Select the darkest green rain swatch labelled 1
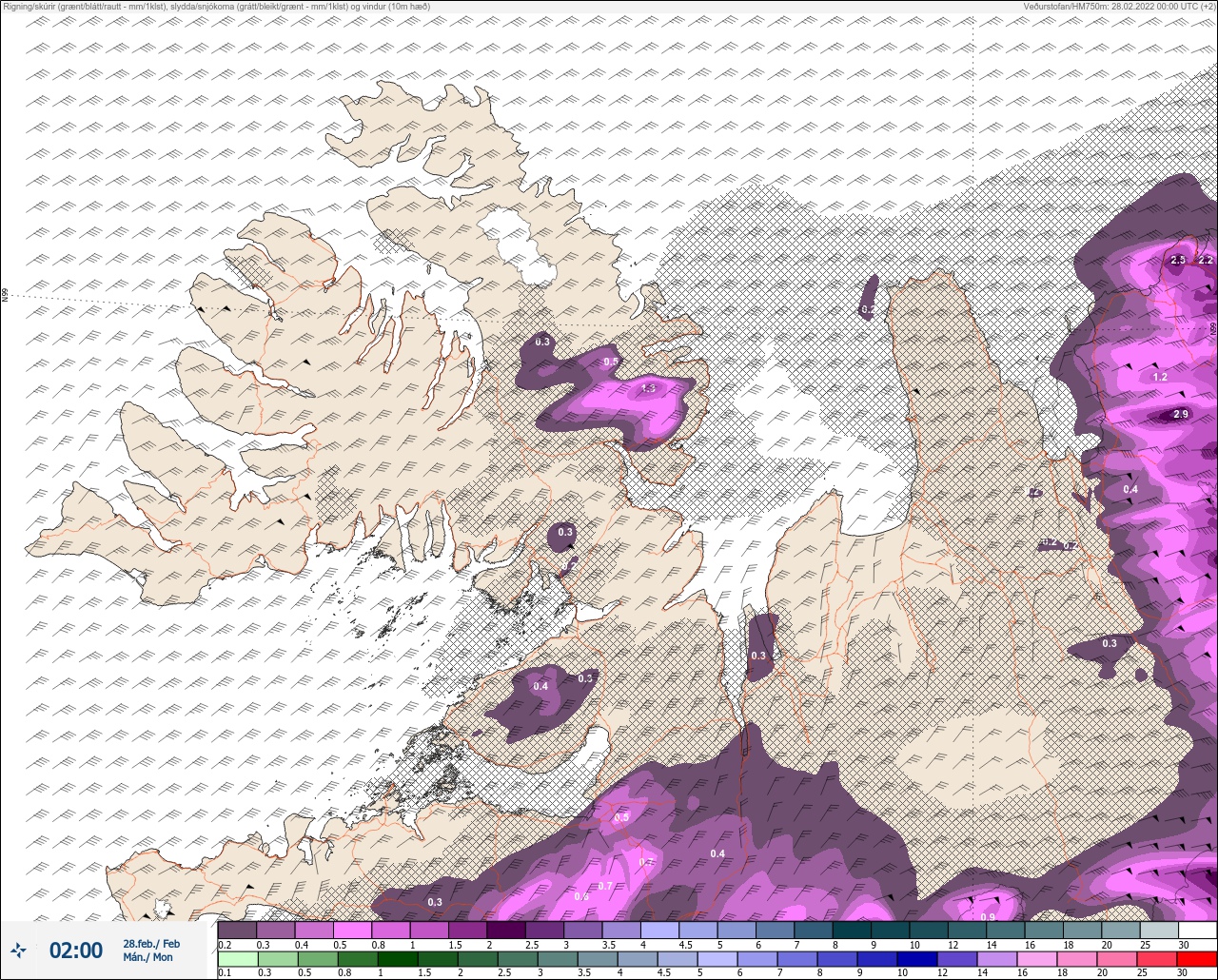This screenshot has height=980, width=1218. click(396, 959)
